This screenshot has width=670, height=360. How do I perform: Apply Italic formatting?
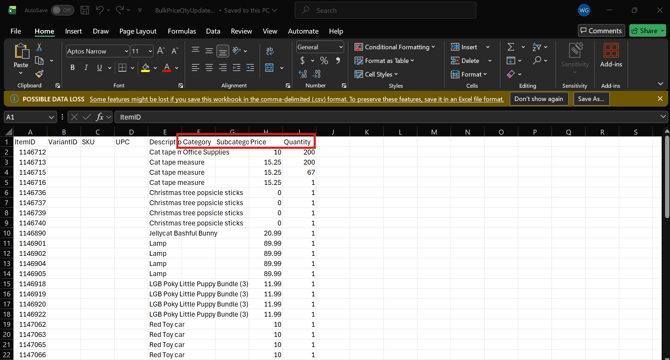86,67
